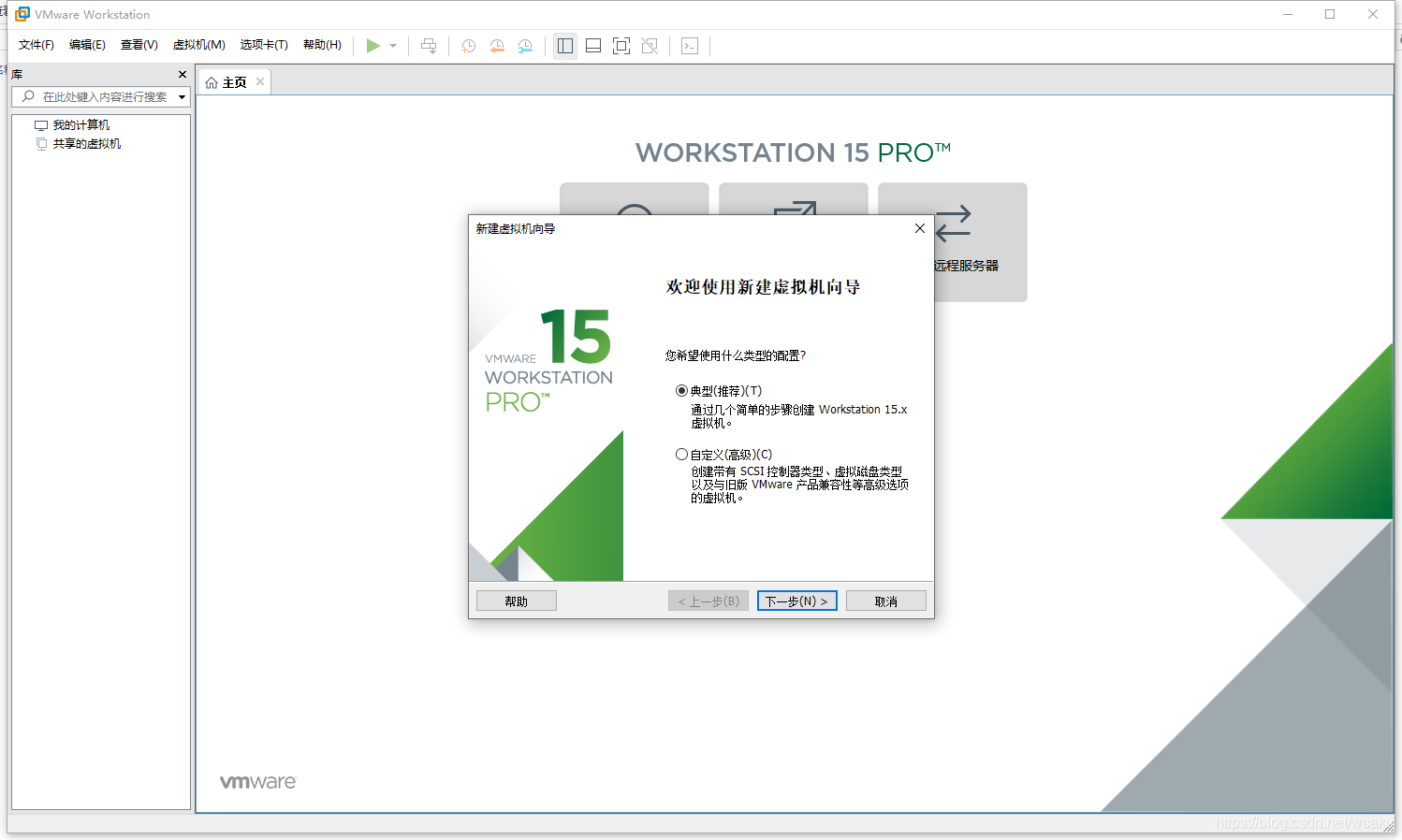Select the 典型(推荐) radio option
The image size is (1402, 840).
(x=681, y=391)
